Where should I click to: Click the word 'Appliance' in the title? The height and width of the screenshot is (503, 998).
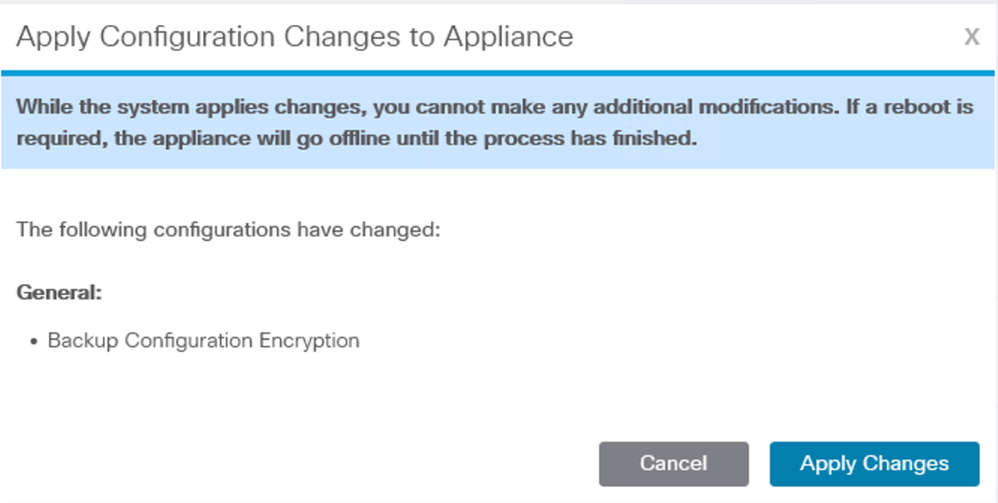coord(509,37)
